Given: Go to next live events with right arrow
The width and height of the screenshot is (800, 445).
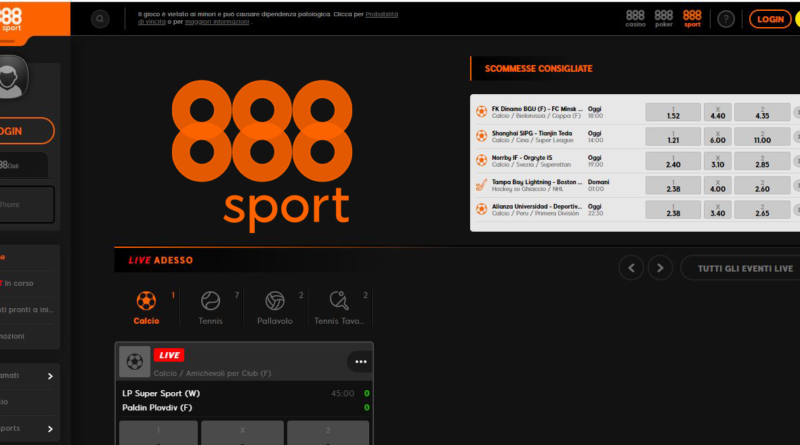Looking at the screenshot, I should click(660, 268).
